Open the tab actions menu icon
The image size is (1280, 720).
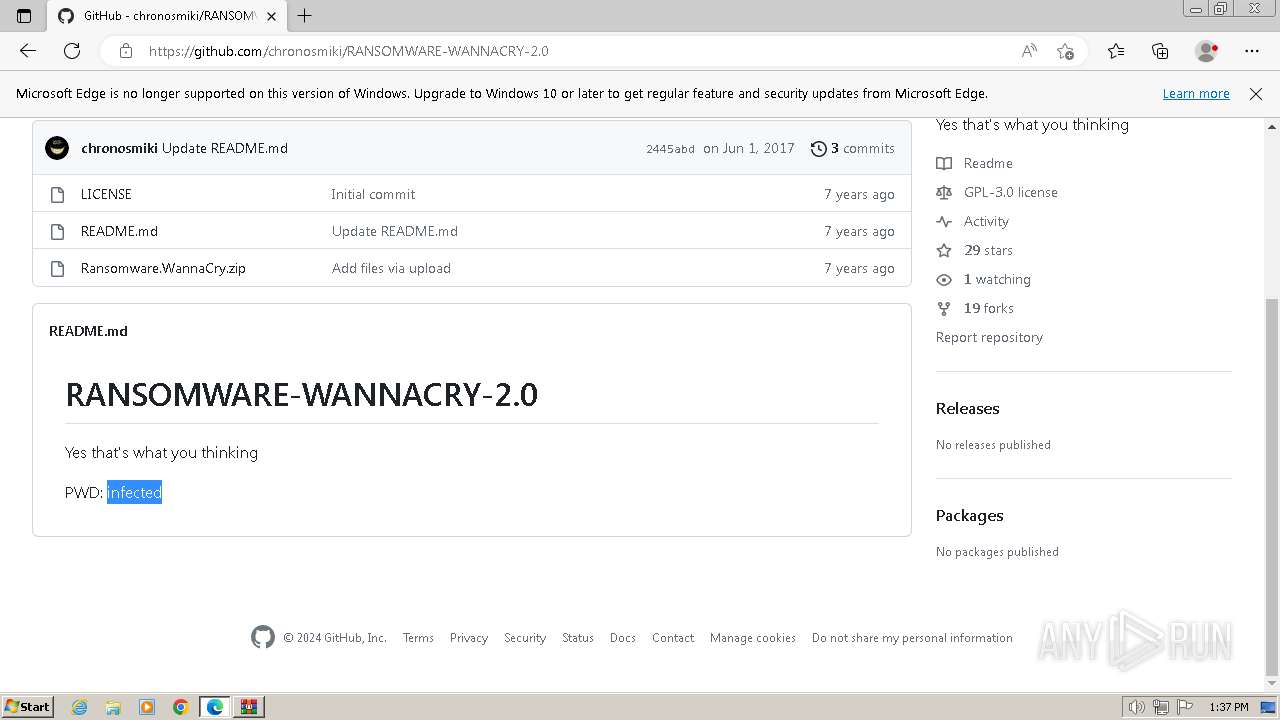pos(24,16)
